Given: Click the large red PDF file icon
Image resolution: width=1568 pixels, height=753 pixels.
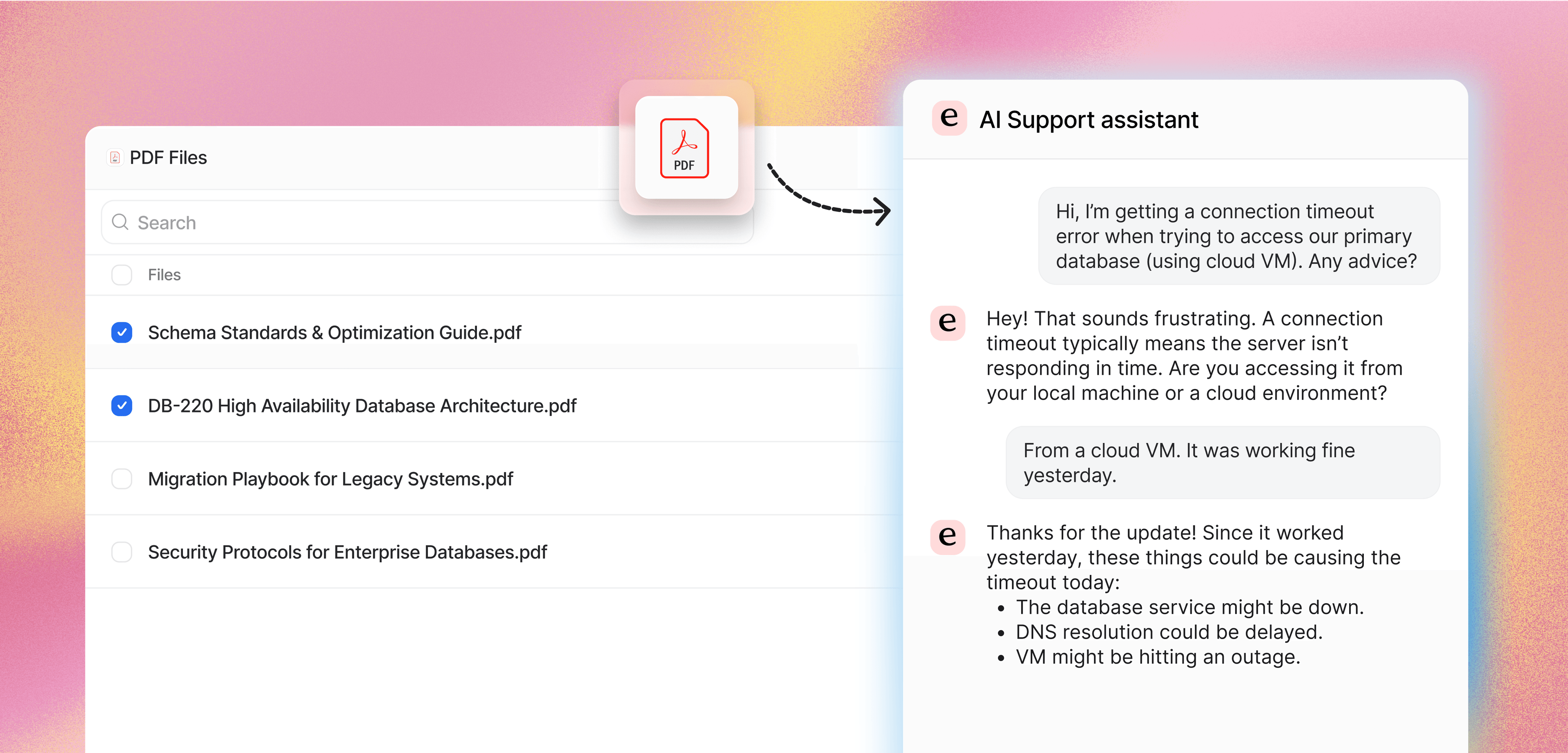Looking at the screenshot, I should coord(685,148).
